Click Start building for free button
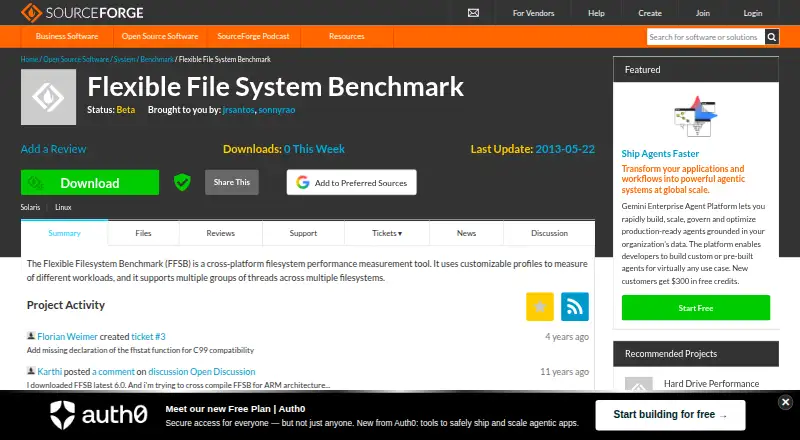 click(670, 414)
